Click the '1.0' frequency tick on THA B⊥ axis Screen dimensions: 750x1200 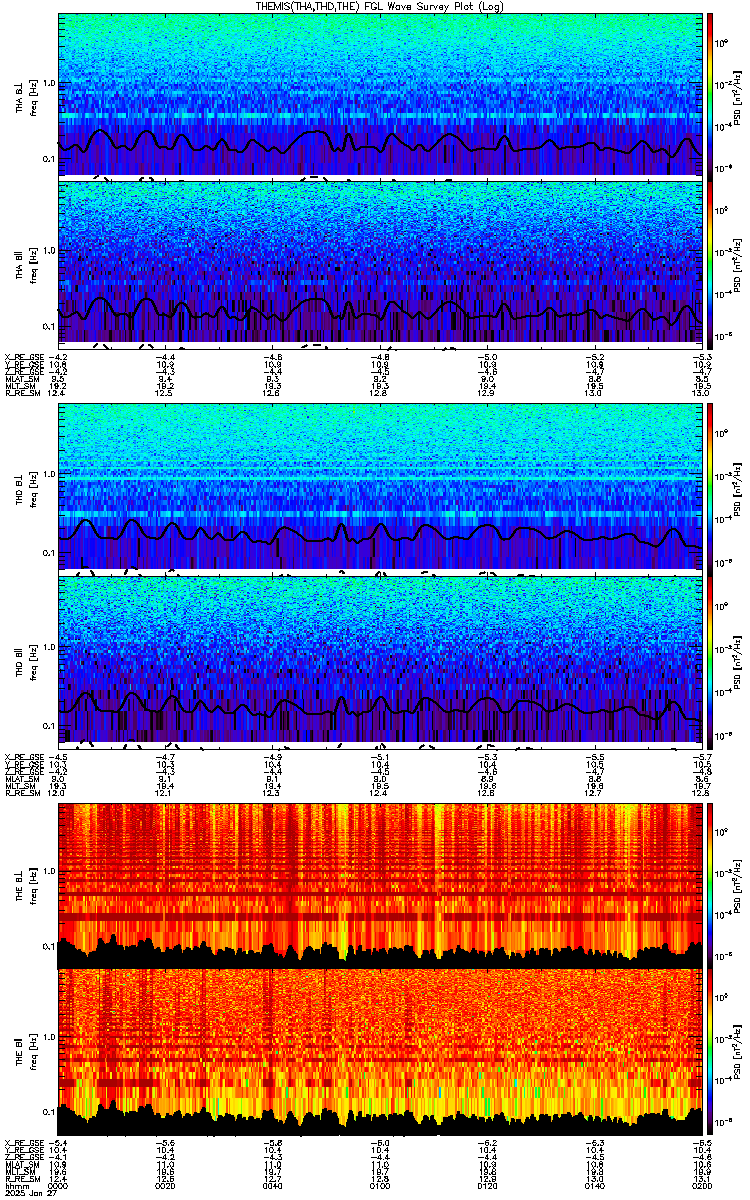(x=49, y=83)
